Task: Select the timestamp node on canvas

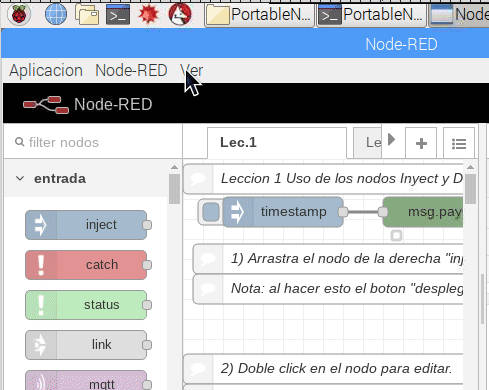Action: (x=283, y=212)
